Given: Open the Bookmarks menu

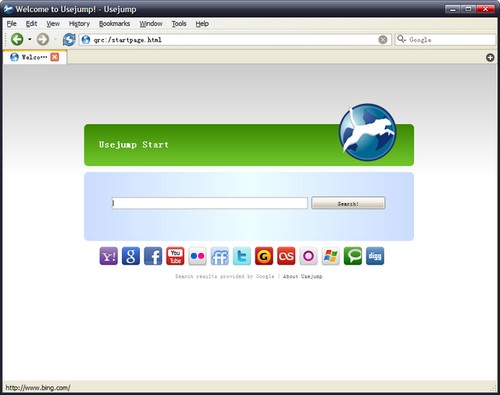Looking at the screenshot, I should click(114, 24).
